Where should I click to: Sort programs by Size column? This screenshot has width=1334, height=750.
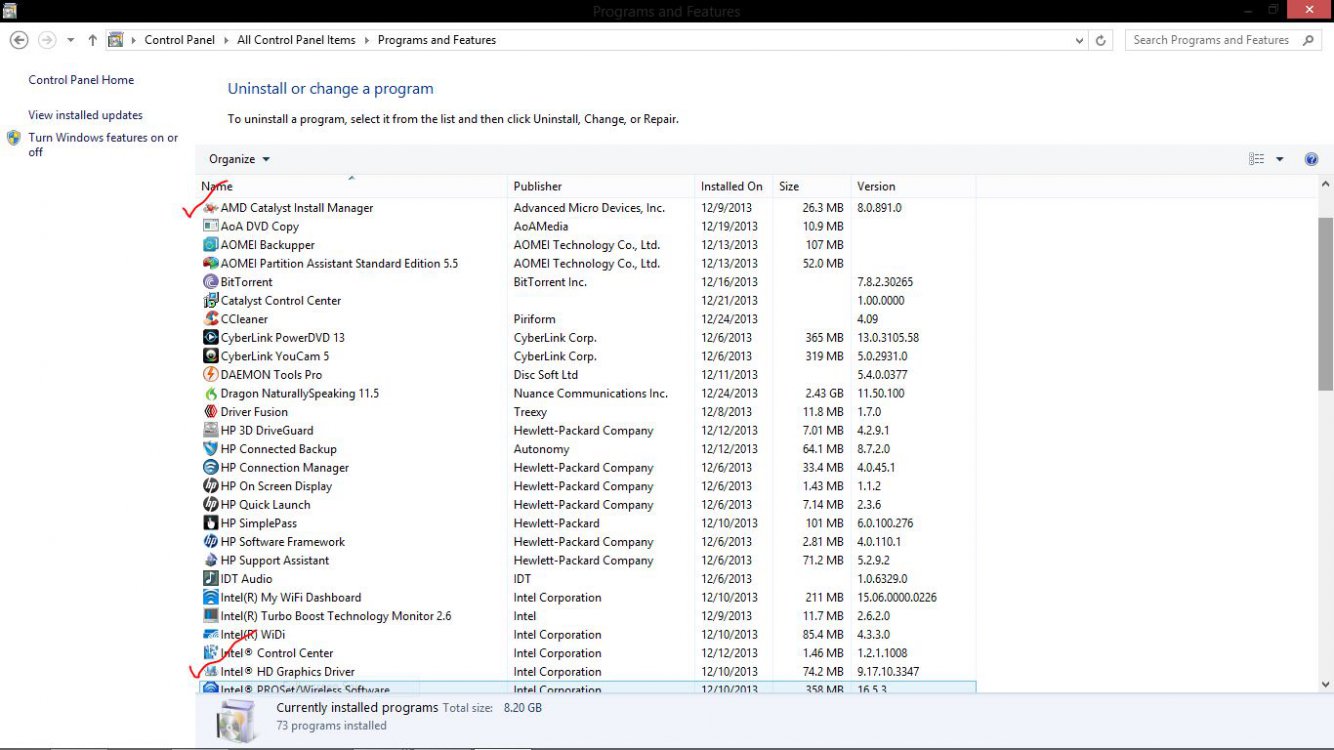[812, 186]
